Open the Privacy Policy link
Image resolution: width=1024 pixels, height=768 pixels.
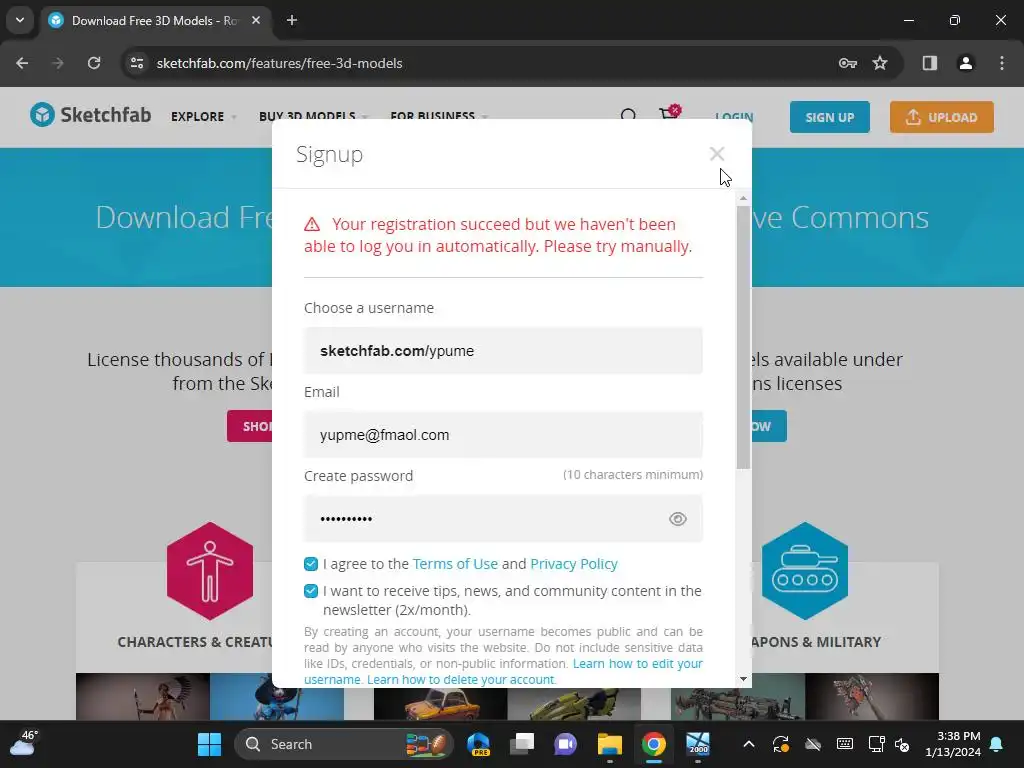pyautogui.click(x=573, y=564)
